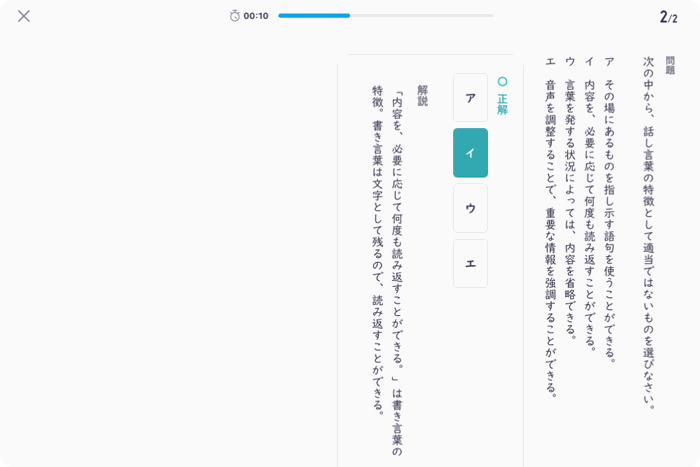Close the quiz with the X icon

click(x=24, y=16)
